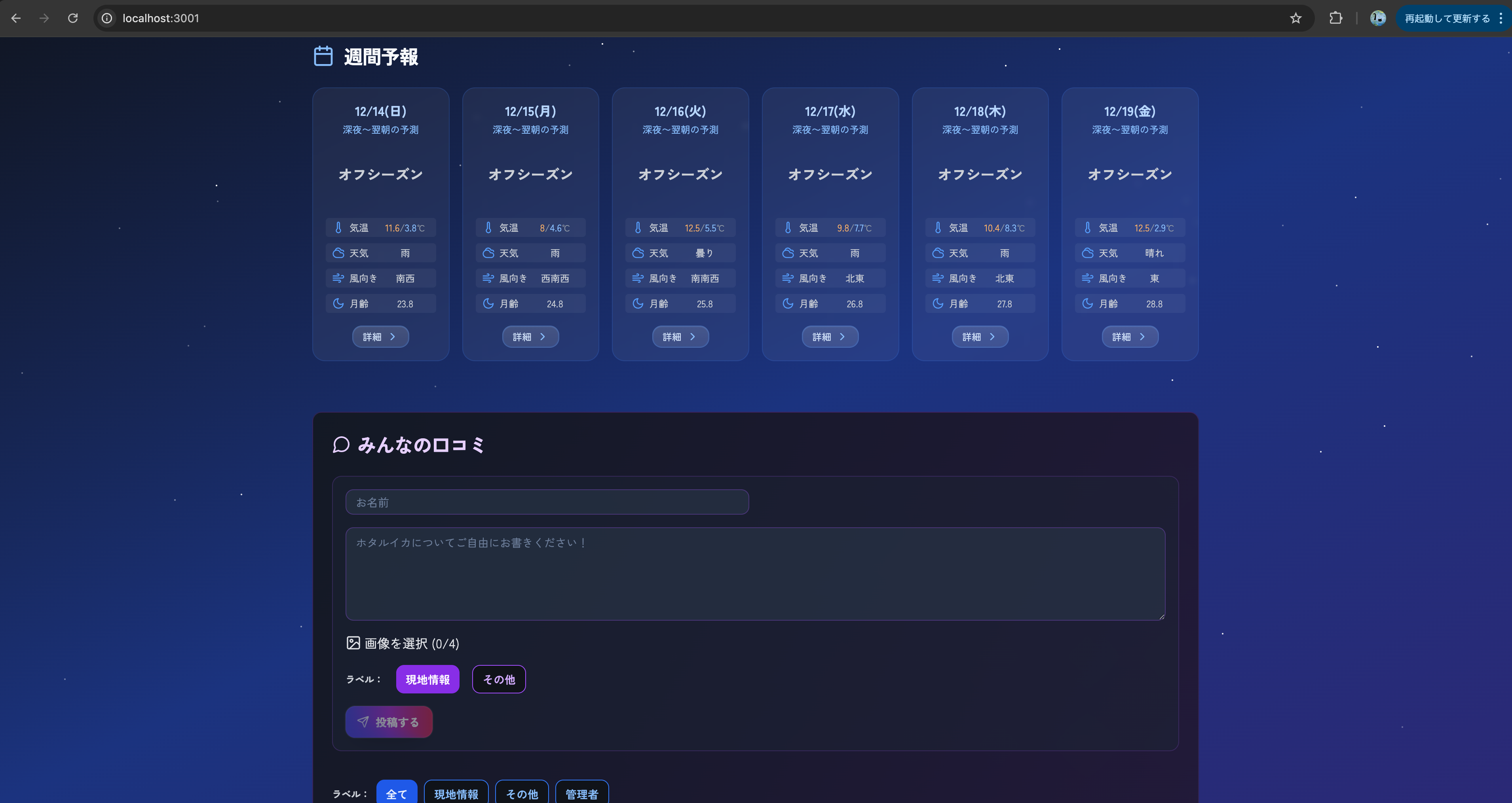Focus the お名前 input field
The height and width of the screenshot is (803, 1512).
547,502
